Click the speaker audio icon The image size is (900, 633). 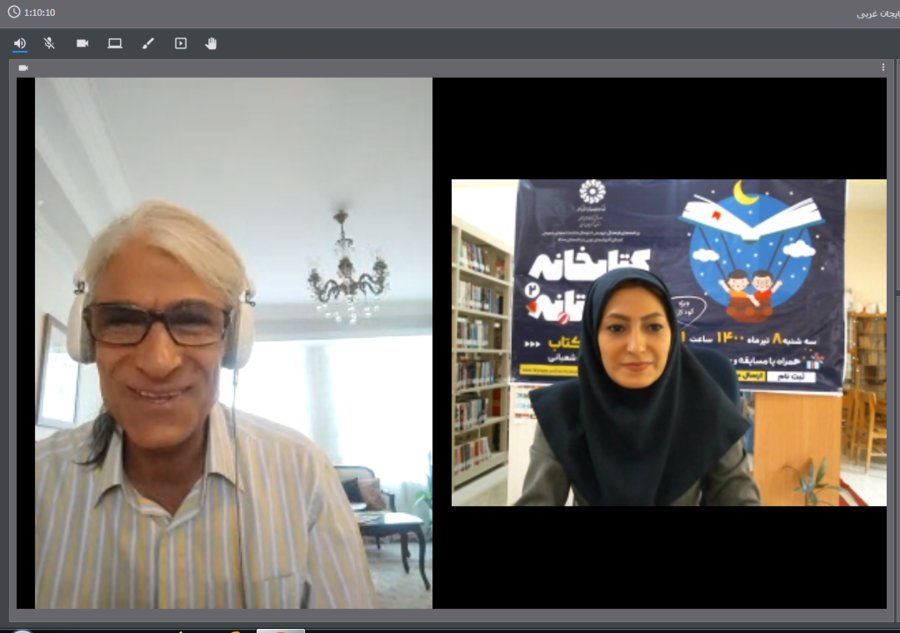pyautogui.click(x=20, y=43)
